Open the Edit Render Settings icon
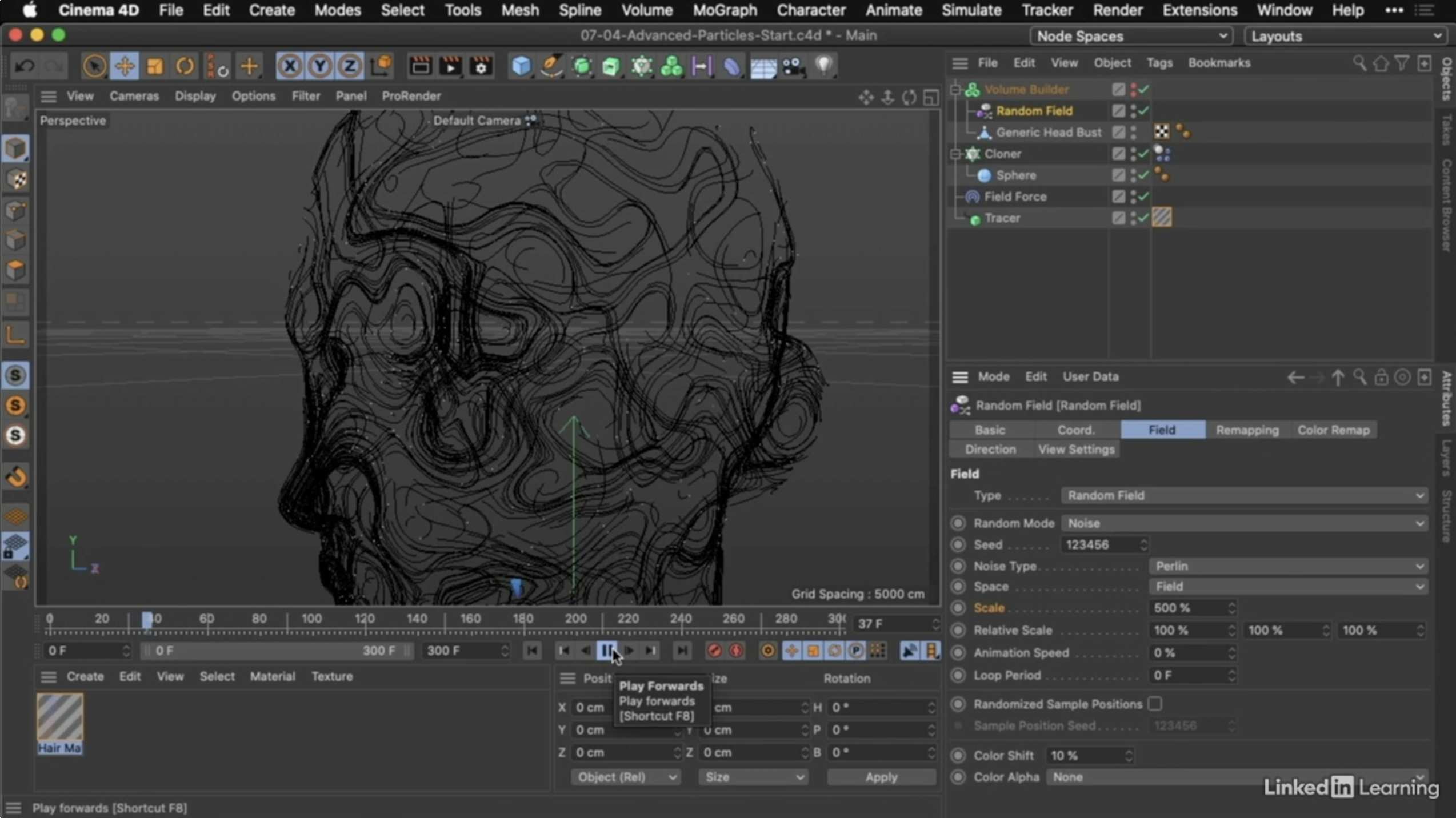The height and width of the screenshot is (818, 1456). [x=480, y=66]
